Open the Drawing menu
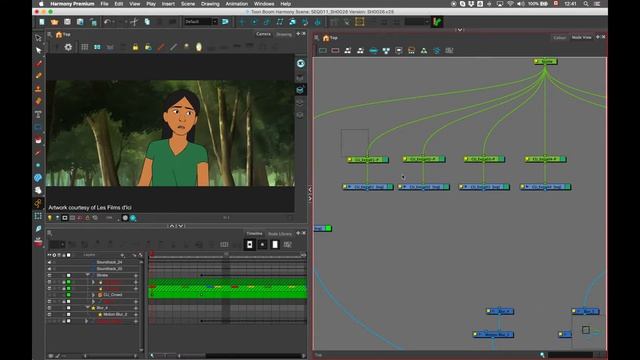 pos(210,4)
